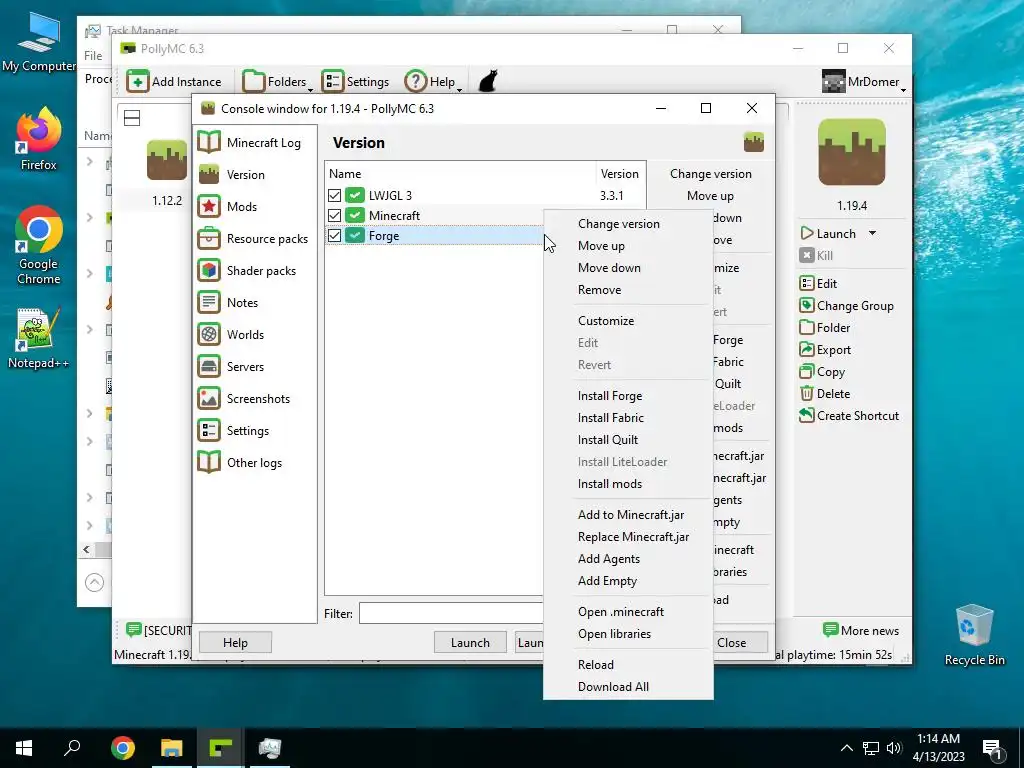Open the instance Settings page icon
The image size is (1024, 768).
point(209,430)
